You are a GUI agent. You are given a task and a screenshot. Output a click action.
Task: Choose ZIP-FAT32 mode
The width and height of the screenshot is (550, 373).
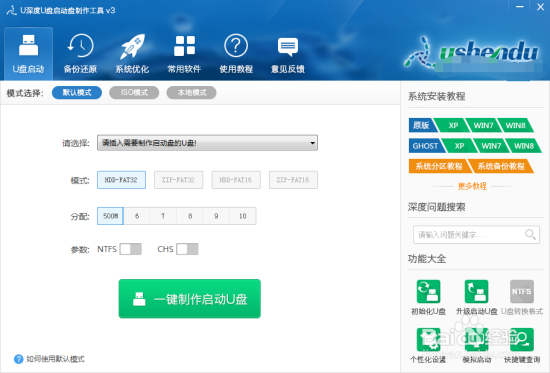point(179,180)
